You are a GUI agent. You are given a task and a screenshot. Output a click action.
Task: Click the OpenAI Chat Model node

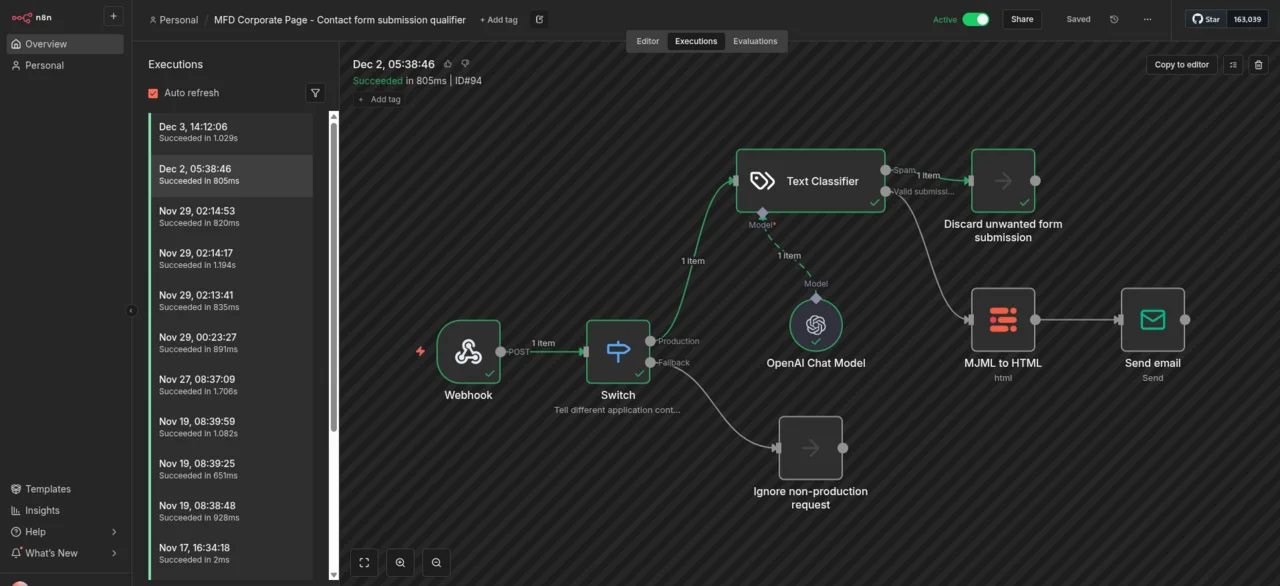(x=815, y=325)
